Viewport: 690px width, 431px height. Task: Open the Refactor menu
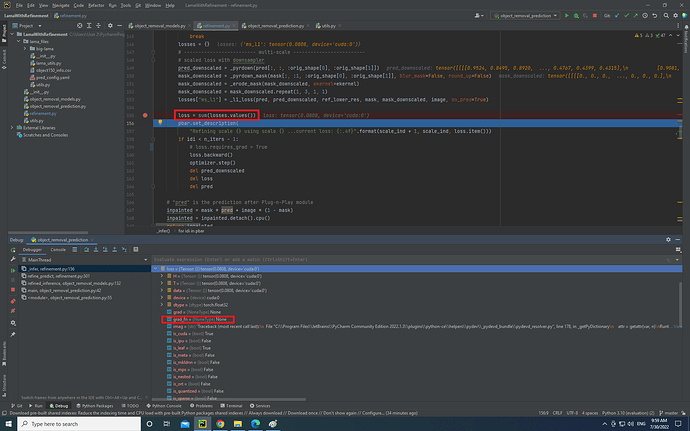[98, 5]
